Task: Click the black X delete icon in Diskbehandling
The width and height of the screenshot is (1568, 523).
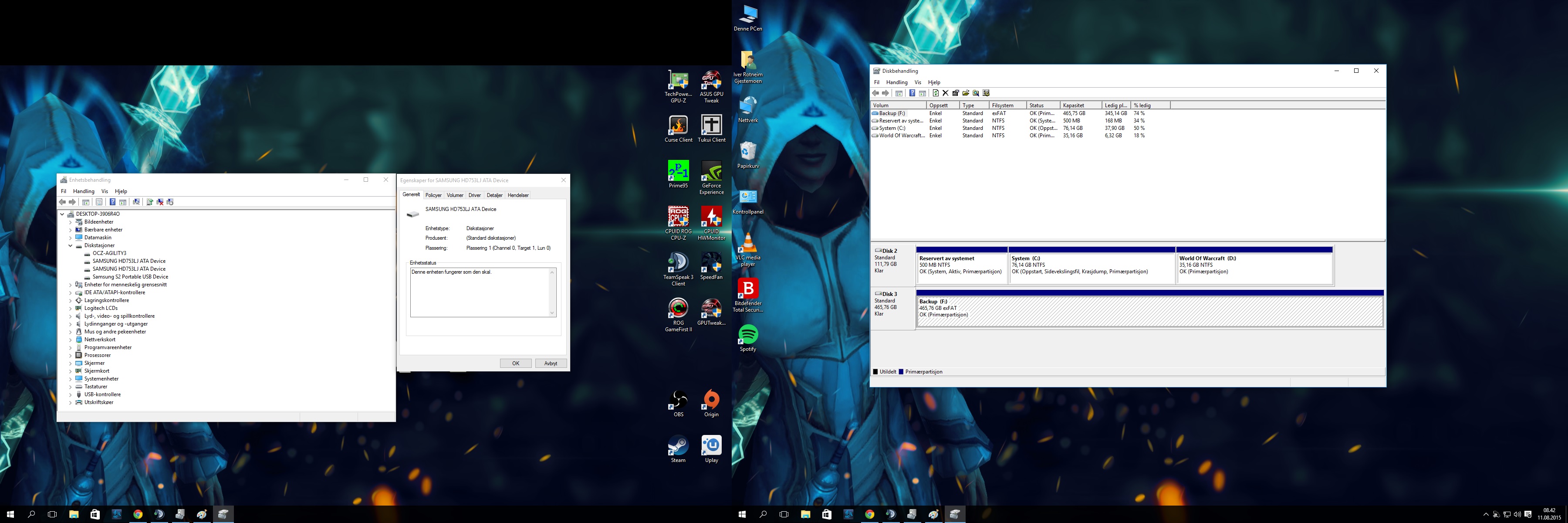Action: pyautogui.click(x=945, y=93)
